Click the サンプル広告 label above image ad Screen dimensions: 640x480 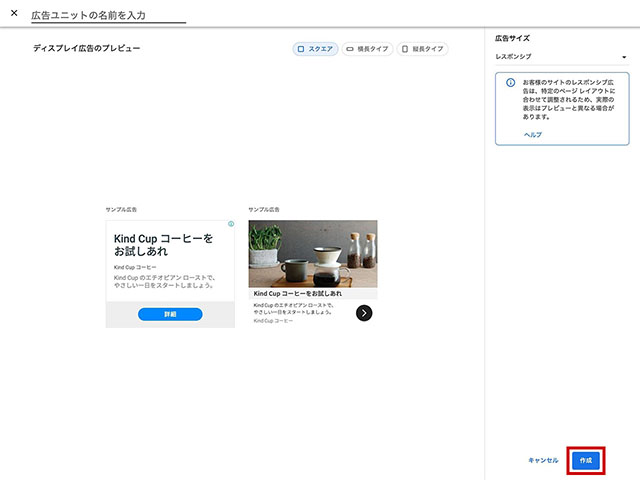(264, 209)
